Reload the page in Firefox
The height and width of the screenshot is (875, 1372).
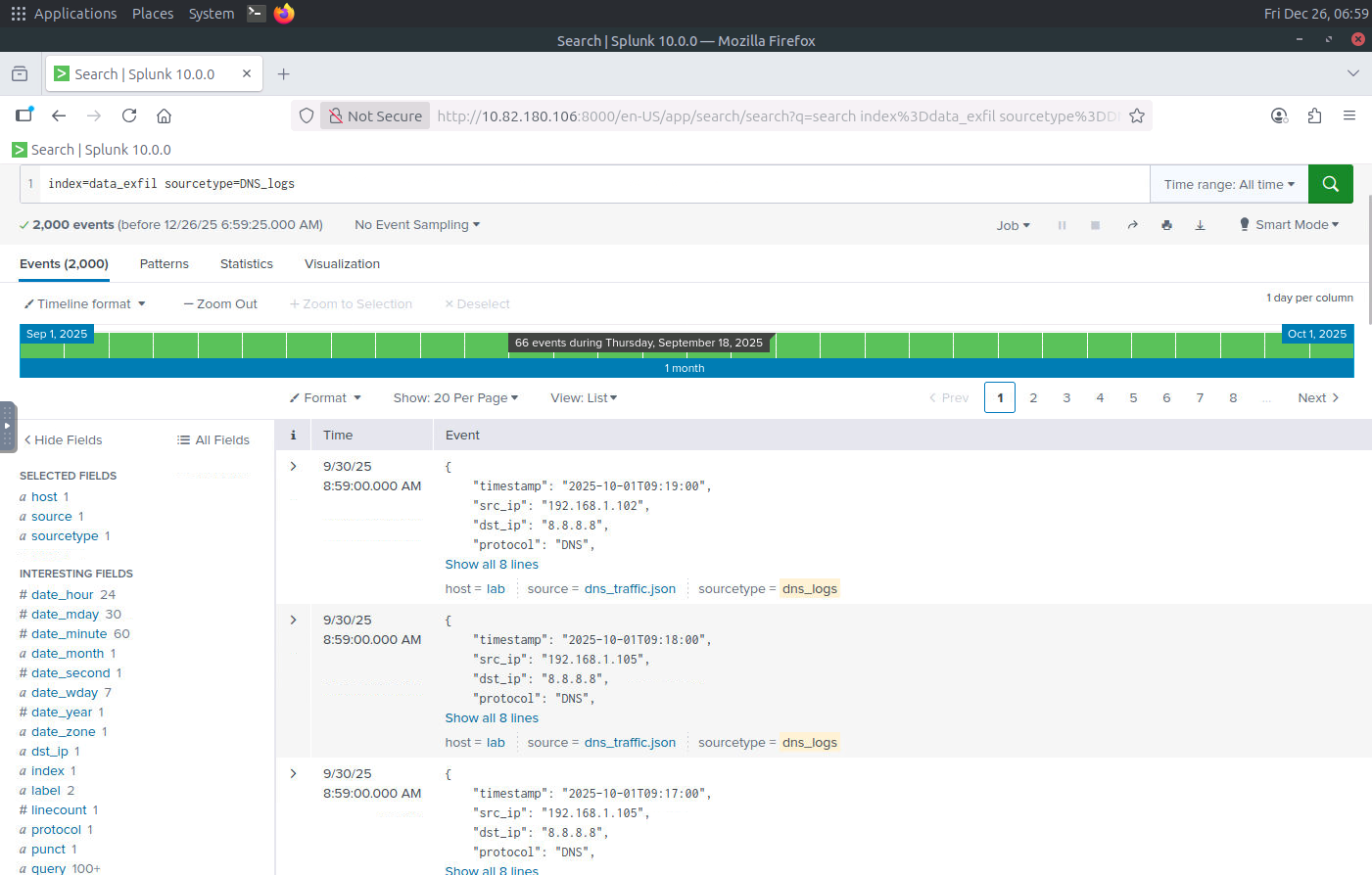click(x=129, y=115)
